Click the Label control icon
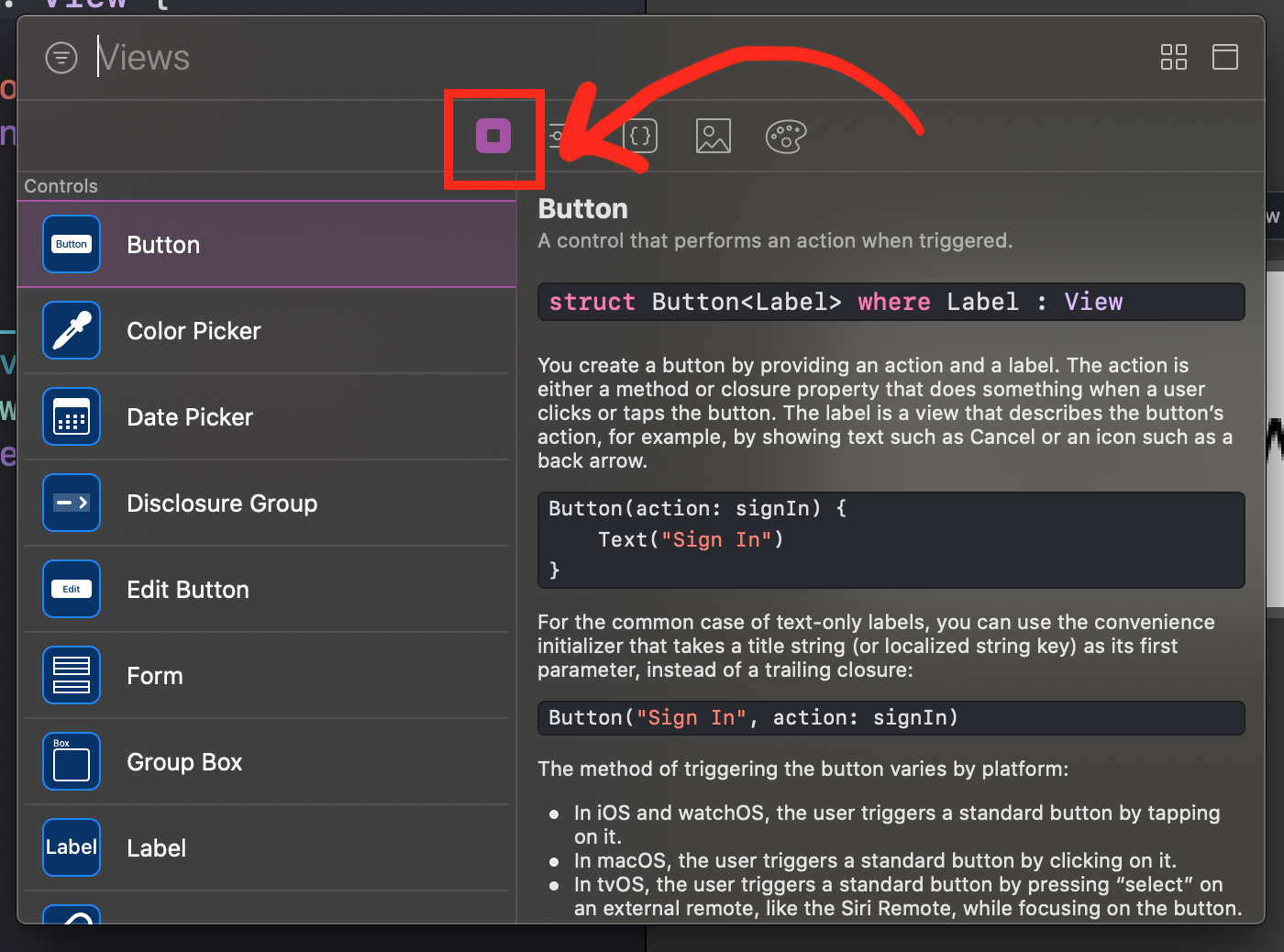 pos(72,847)
